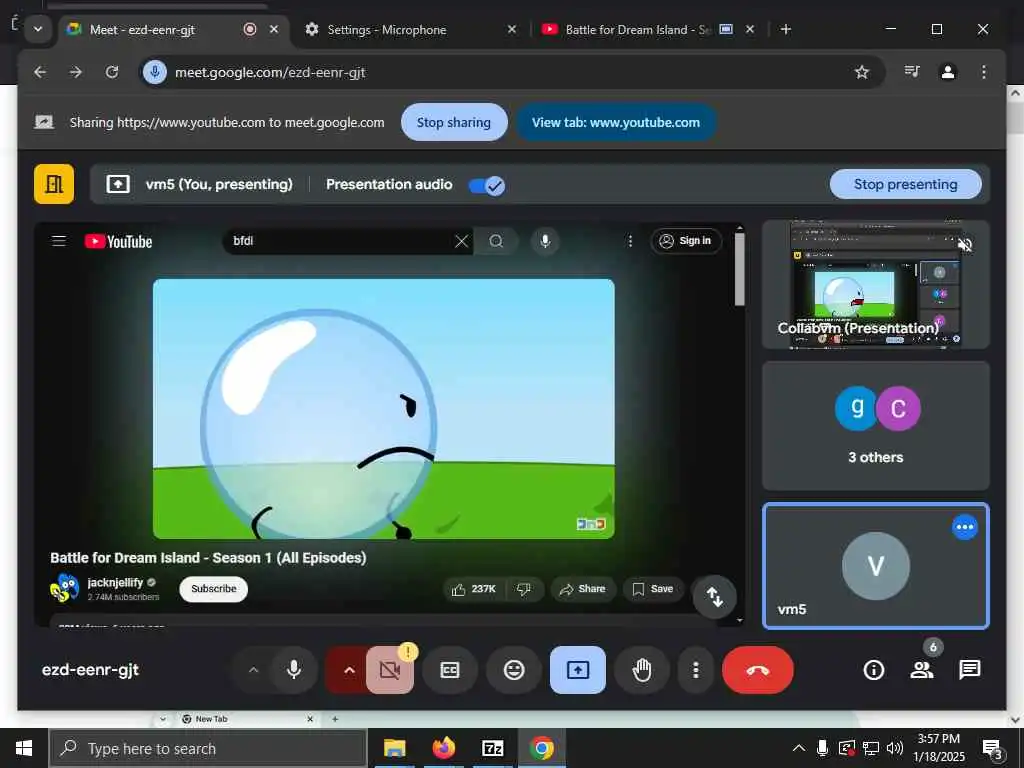Open Firefox from taskbar
Screen dimensions: 1024x768
click(x=443, y=748)
